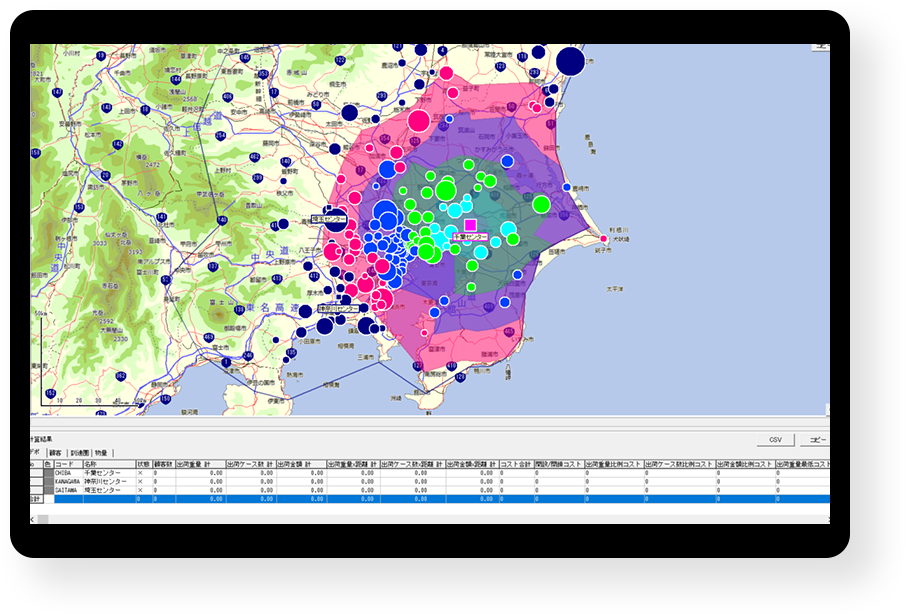The width and height of the screenshot is (906, 614).
Task: Click the 千葉センター text label on the map
Action: [470, 238]
